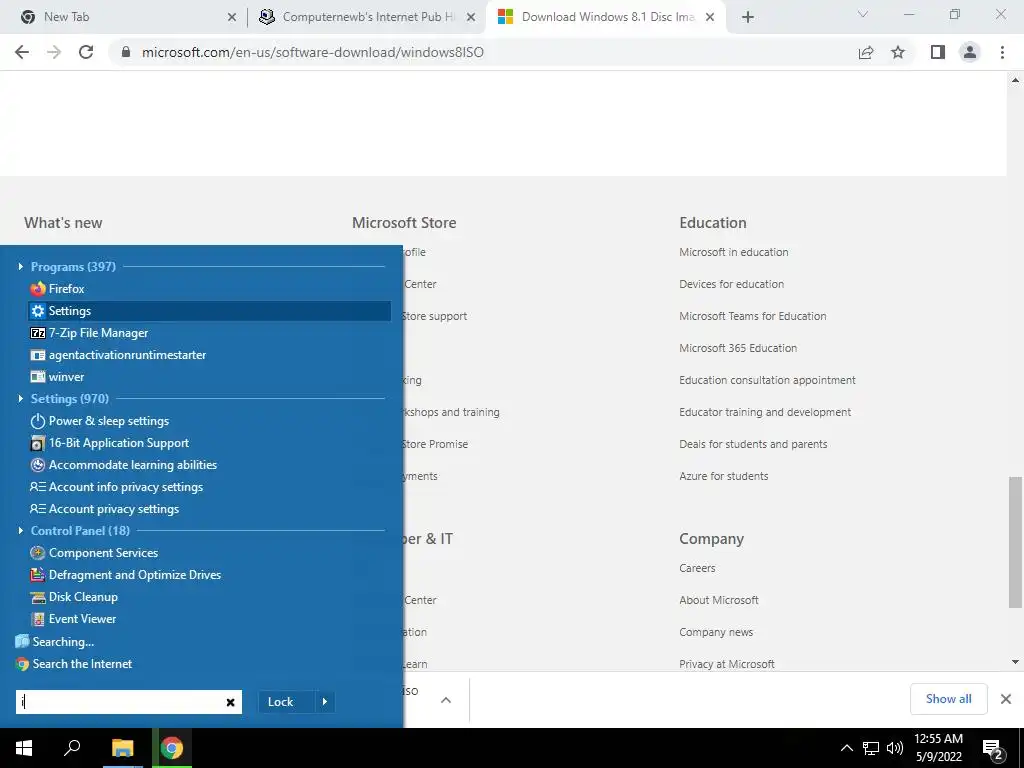Open Event Viewer
Viewport: 1024px width, 768px height.
(73, 619)
